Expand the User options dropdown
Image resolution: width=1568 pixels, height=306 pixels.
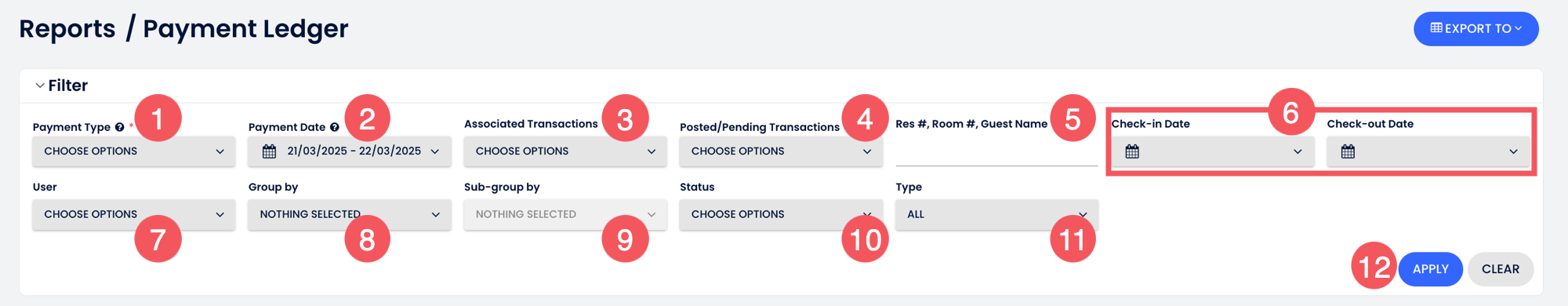(134, 214)
